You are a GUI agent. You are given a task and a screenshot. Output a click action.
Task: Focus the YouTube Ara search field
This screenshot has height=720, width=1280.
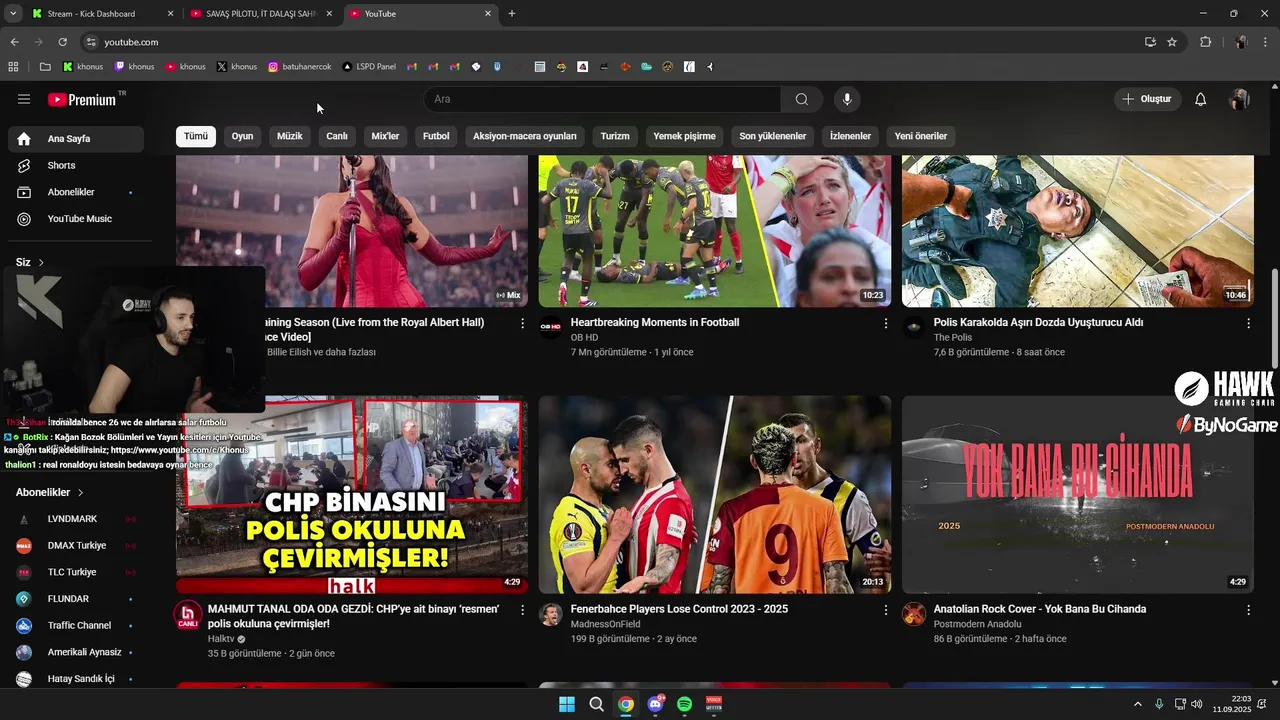[603, 99]
